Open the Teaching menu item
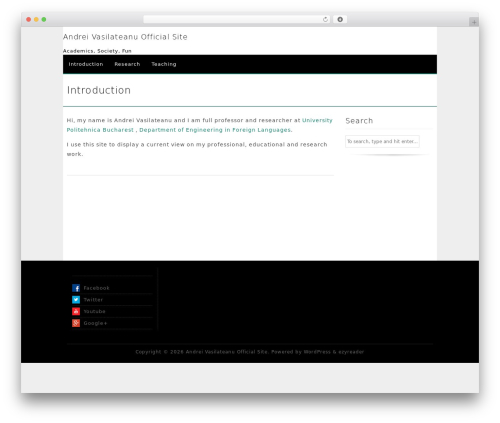 164,64
